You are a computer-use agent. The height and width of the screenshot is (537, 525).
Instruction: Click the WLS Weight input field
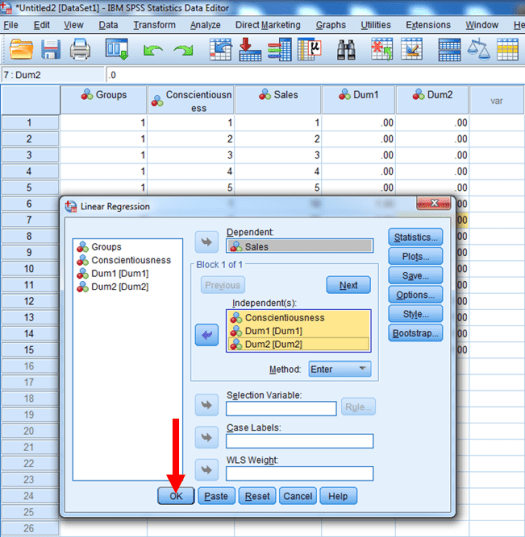[300, 473]
